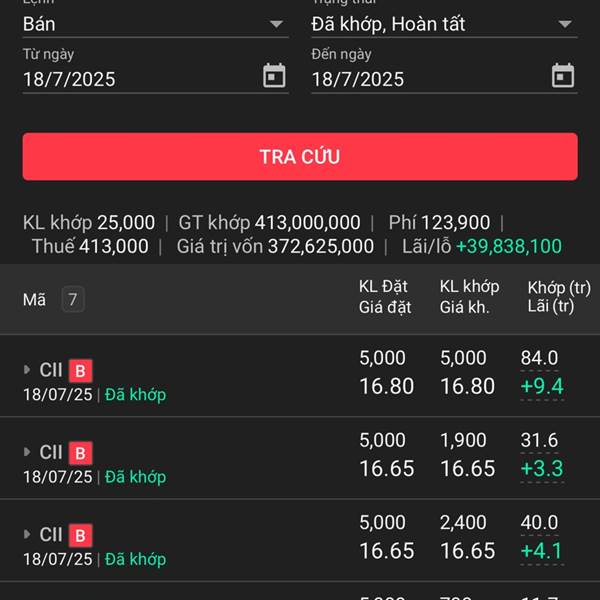Tap the Thuế value 413,000
This screenshot has height=600, width=600.
114,246
